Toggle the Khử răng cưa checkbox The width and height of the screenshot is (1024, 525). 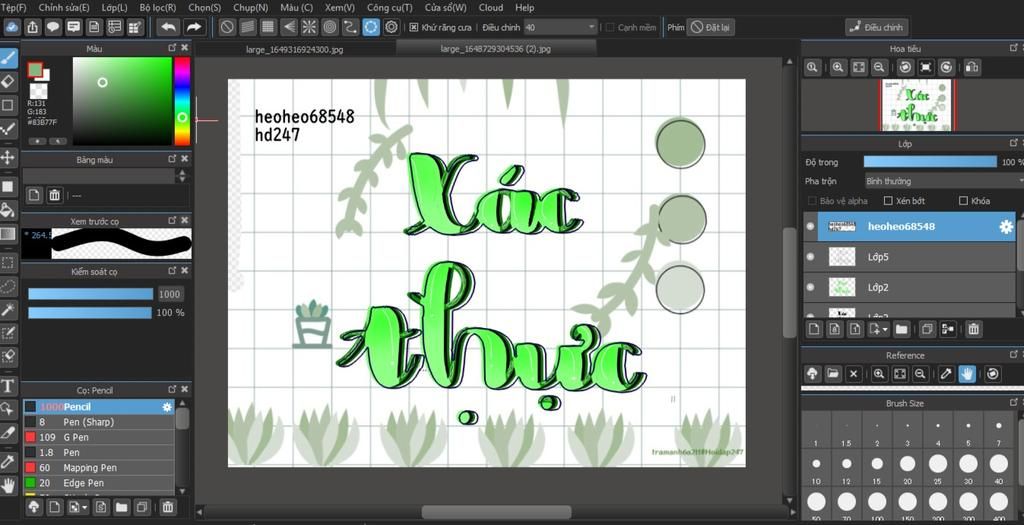pos(413,27)
